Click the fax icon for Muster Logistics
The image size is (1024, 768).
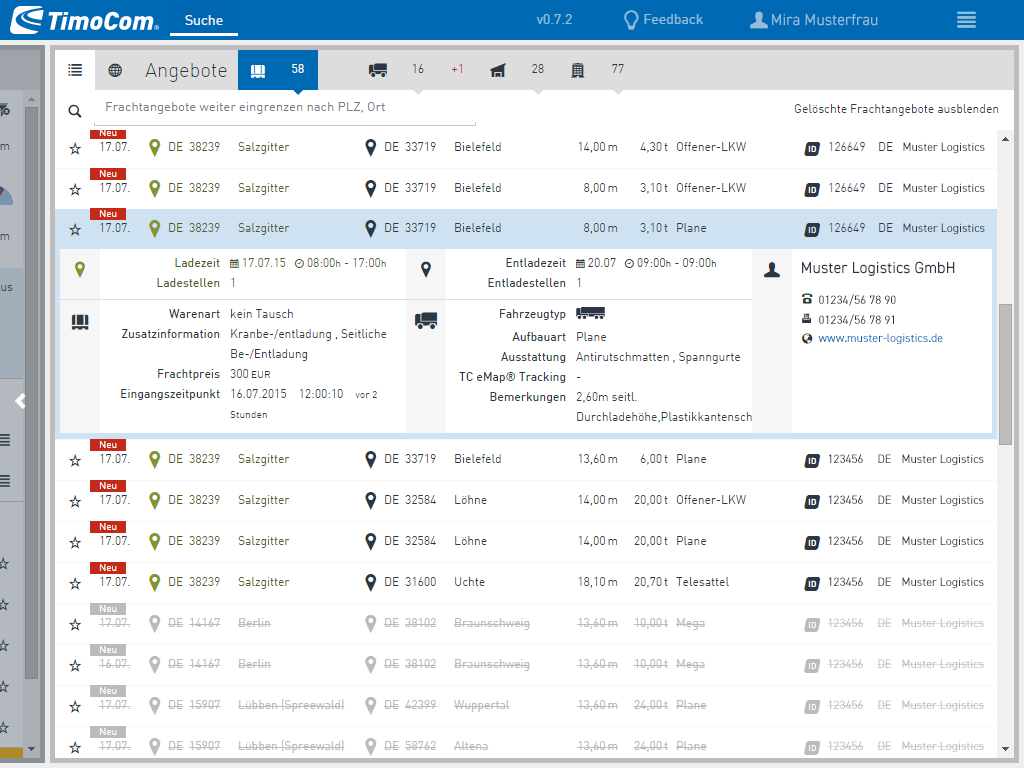(x=807, y=319)
